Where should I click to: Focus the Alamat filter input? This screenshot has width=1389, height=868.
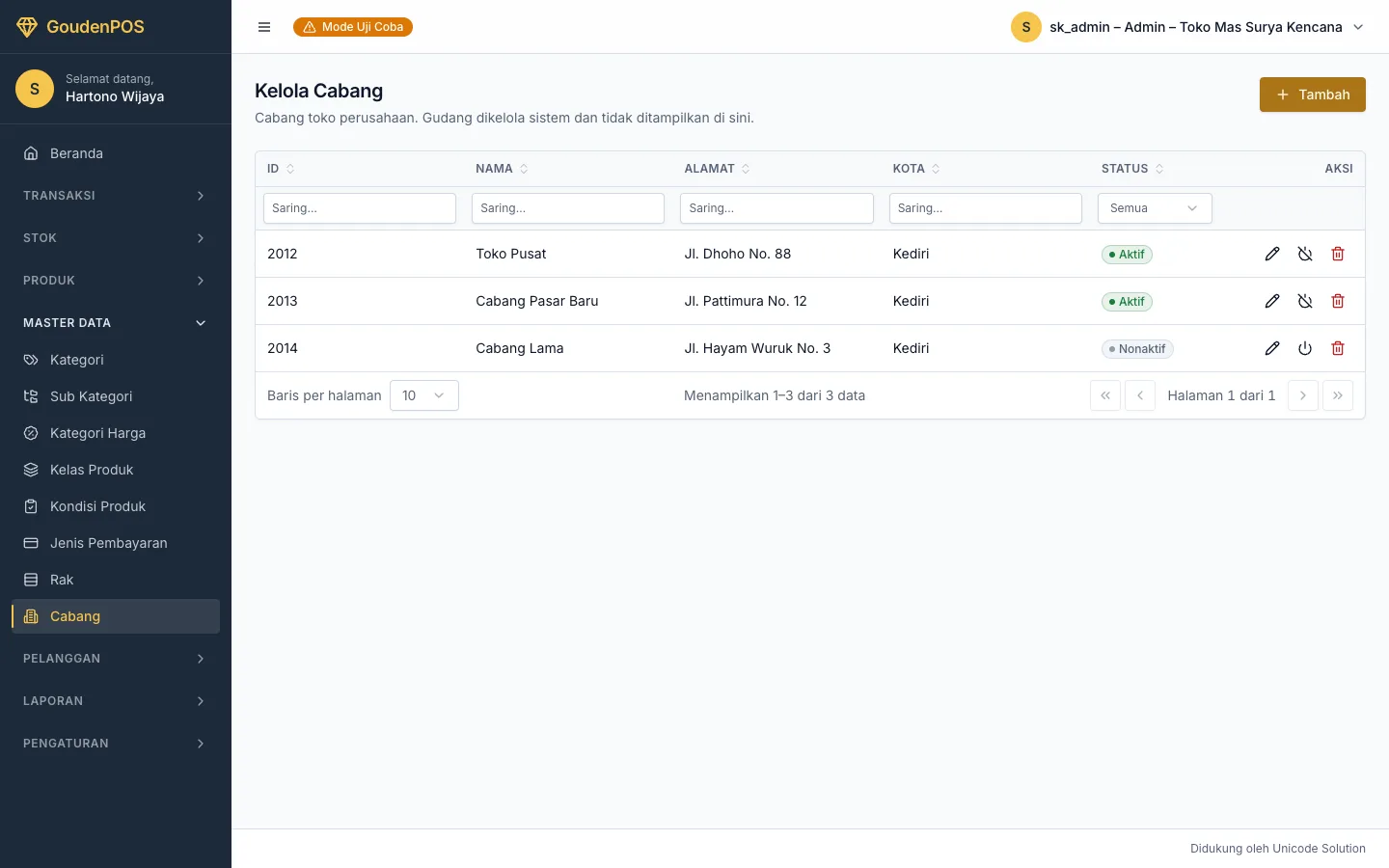click(x=776, y=208)
